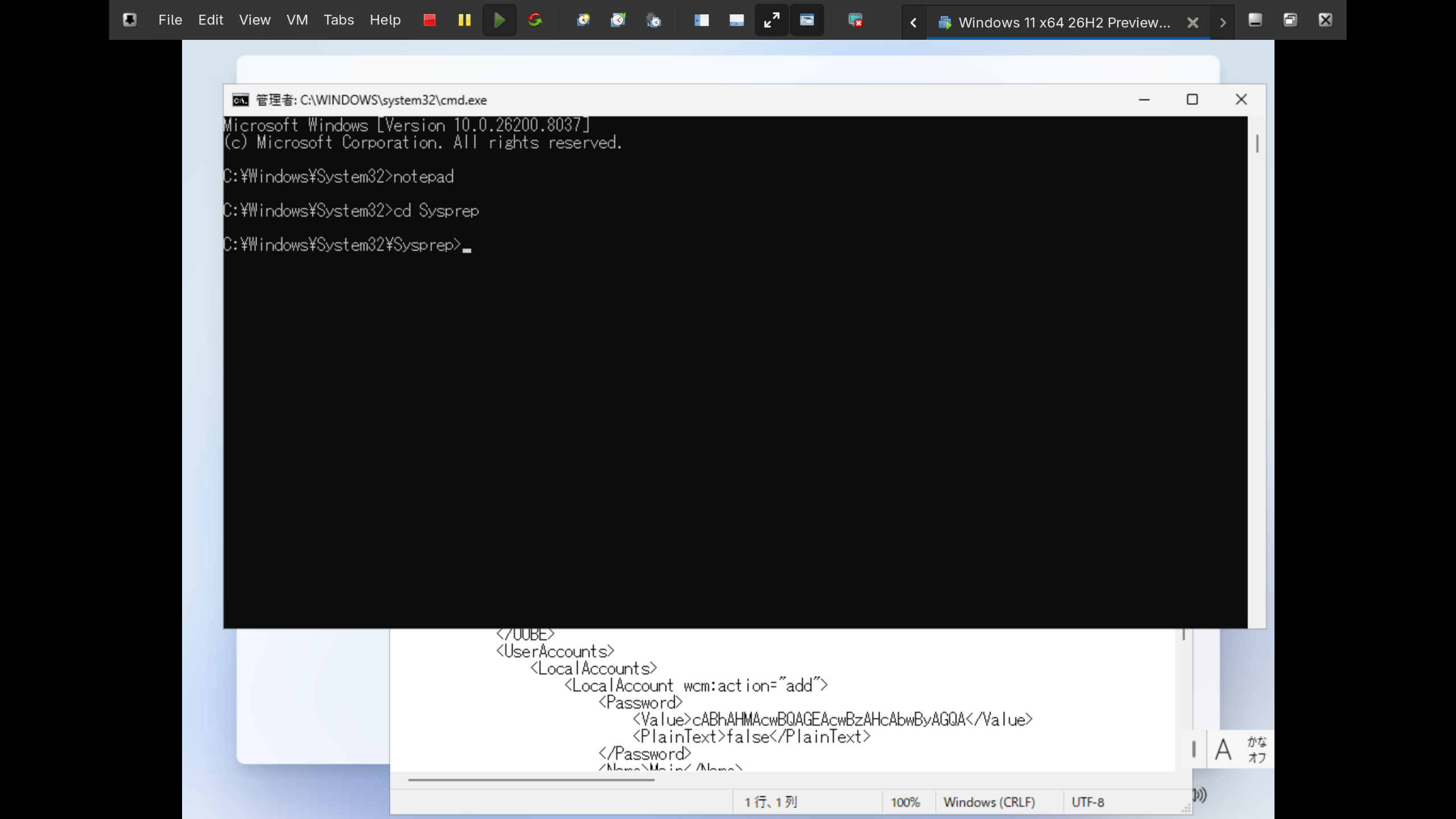Click the </Password> closing tag in Notepad
Screen dimensions: 1456x819
tap(645, 754)
